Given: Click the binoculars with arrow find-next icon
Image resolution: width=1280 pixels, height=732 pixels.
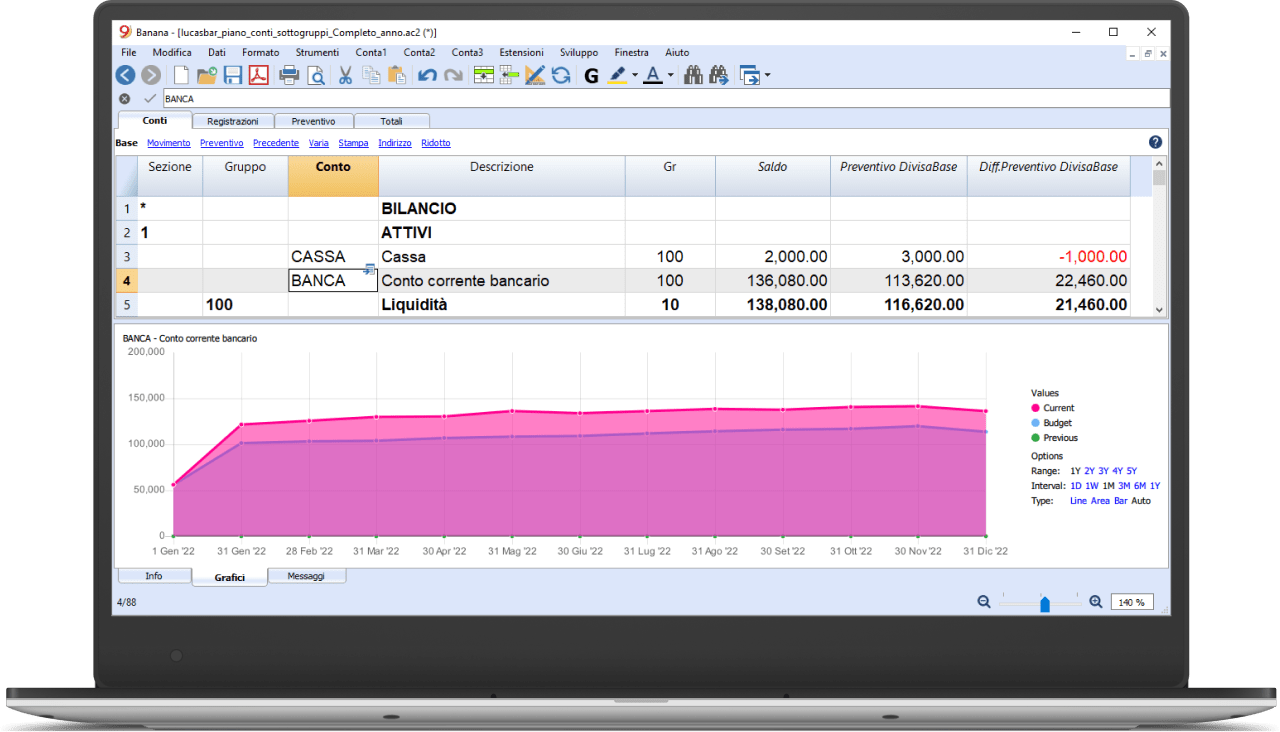Looking at the screenshot, I should pyautogui.click(x=718, y=75).
